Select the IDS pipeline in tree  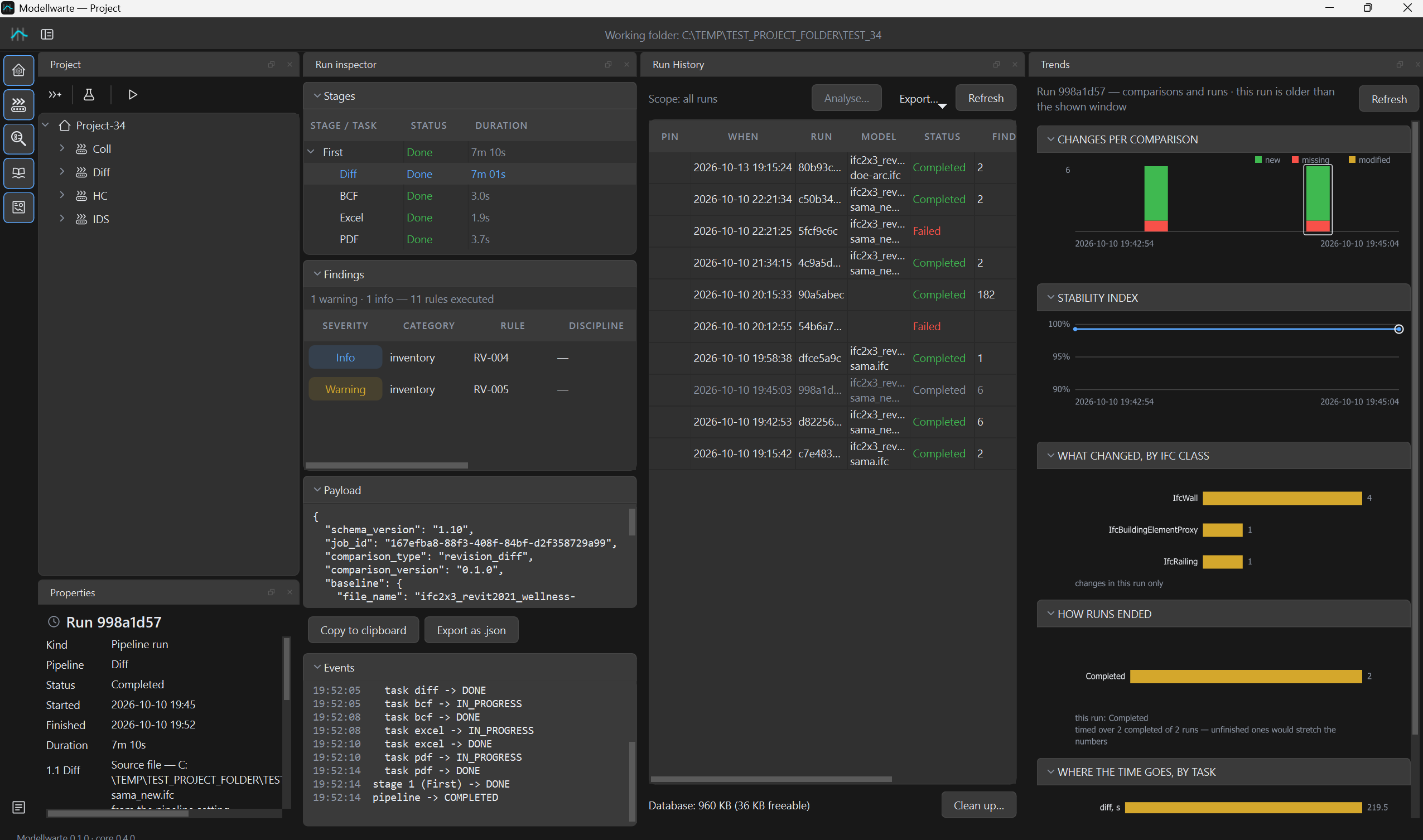coord(101,219)
